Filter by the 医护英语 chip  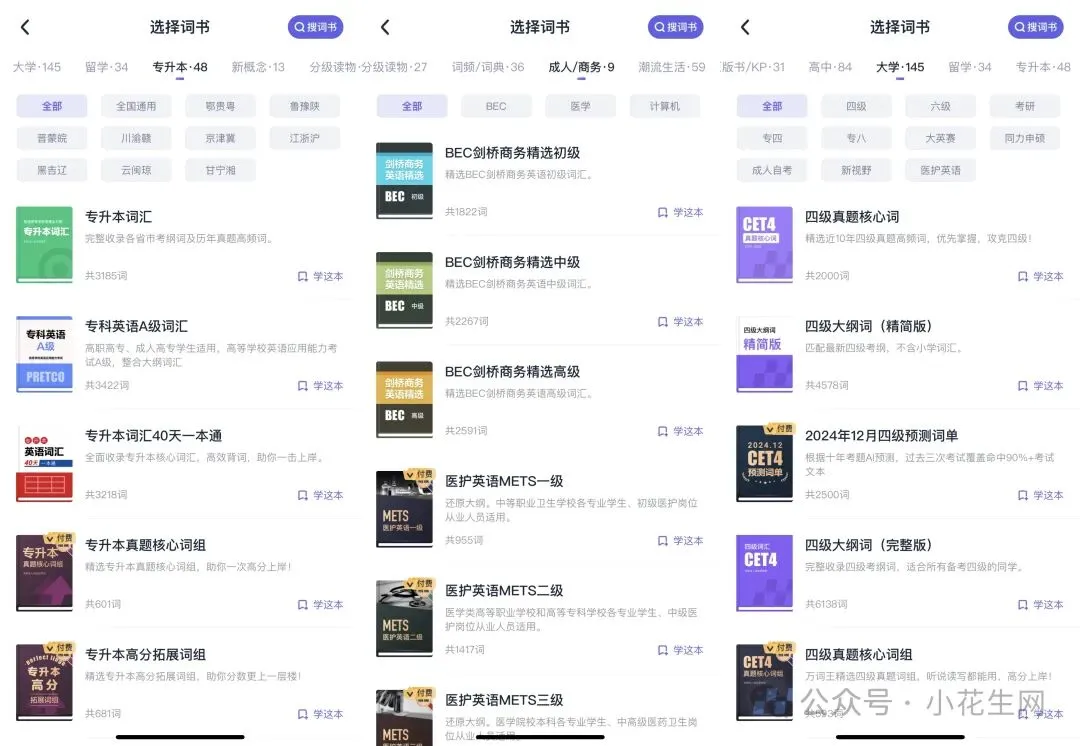point(940,170)
